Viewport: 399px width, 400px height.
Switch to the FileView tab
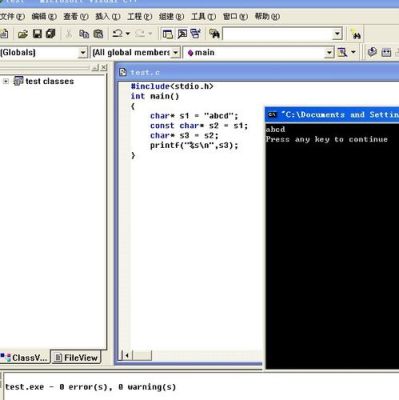[x=76, y=358]
